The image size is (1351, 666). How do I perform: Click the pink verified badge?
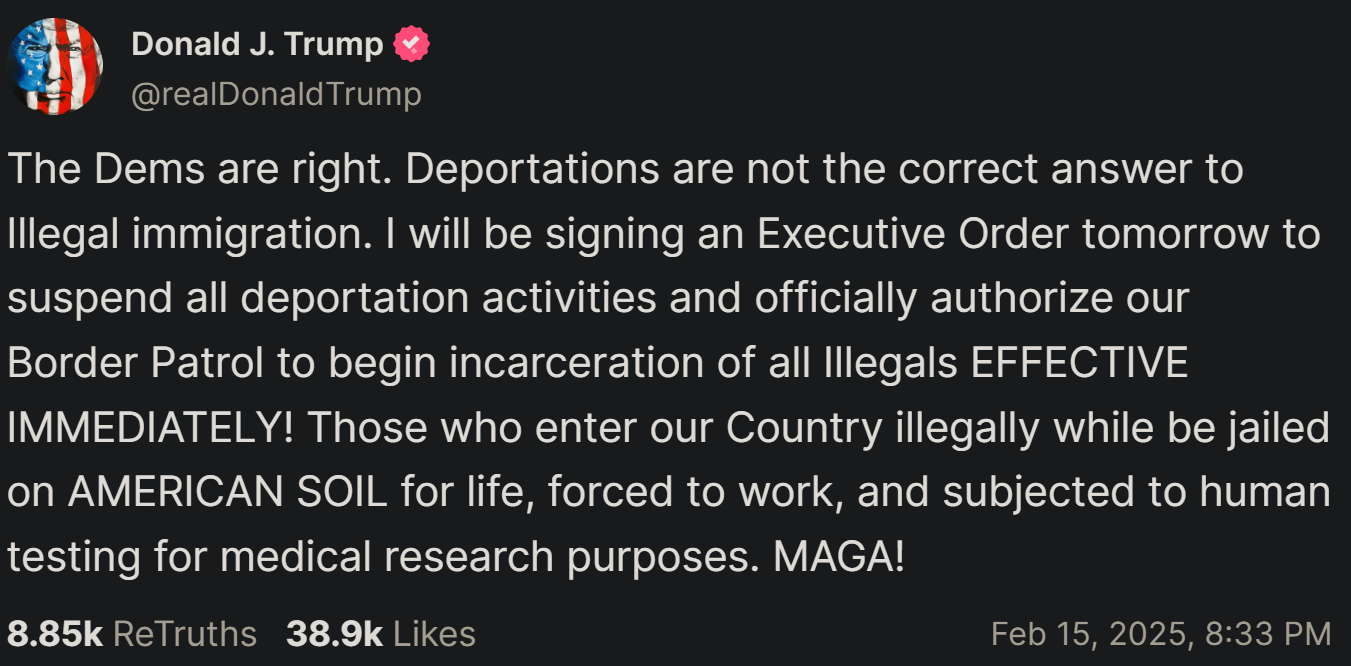(x=412, y=44)
